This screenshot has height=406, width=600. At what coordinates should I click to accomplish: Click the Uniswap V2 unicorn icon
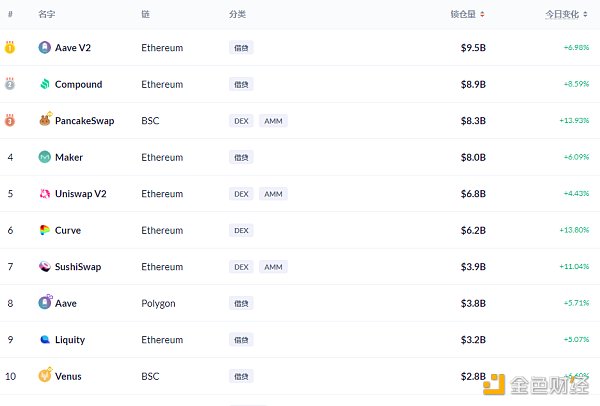coord(45,194)
